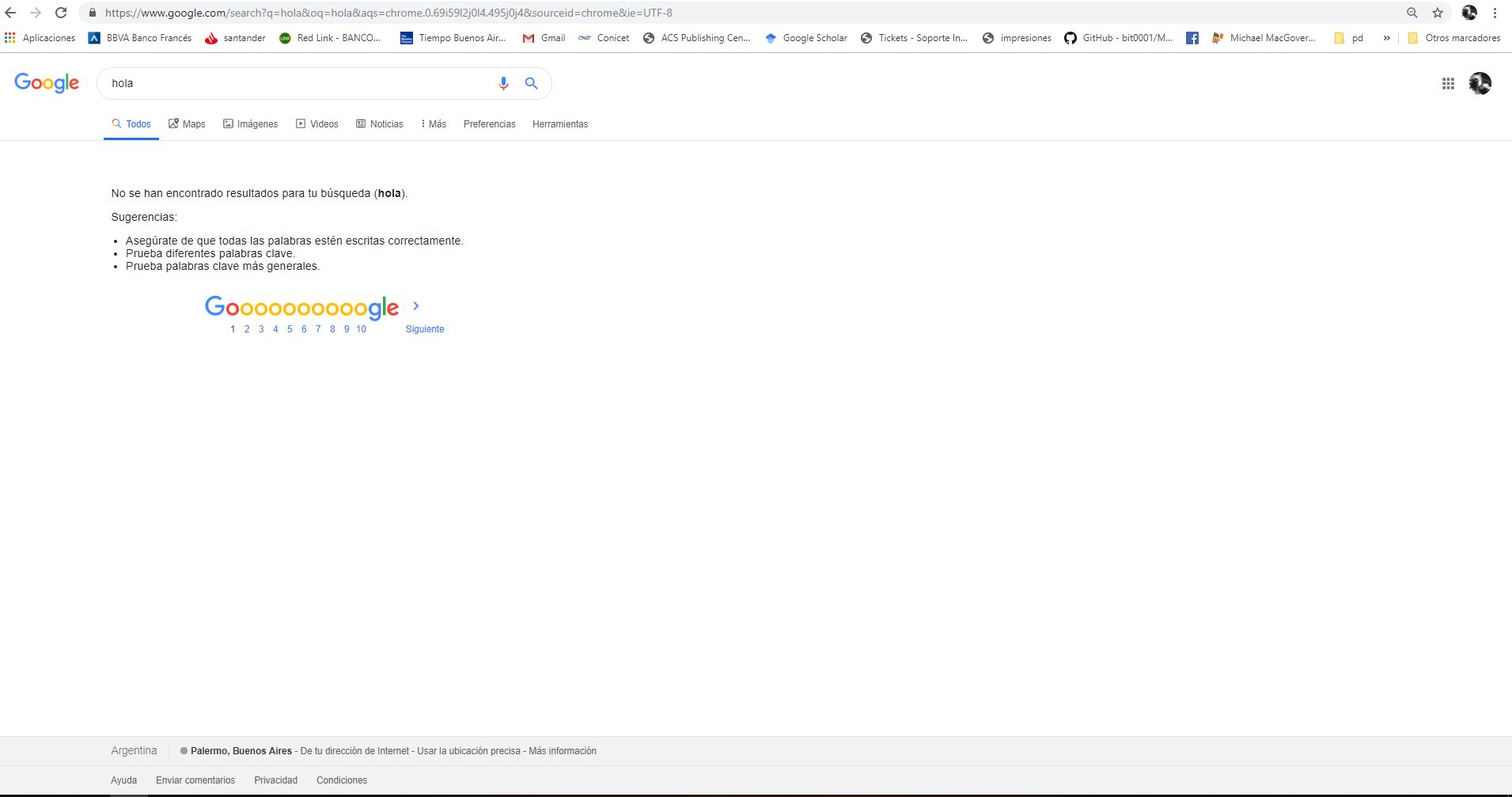Switch to the Noticias tab
The height and width of the screenshot is (797, 1512).
[380, 124]
